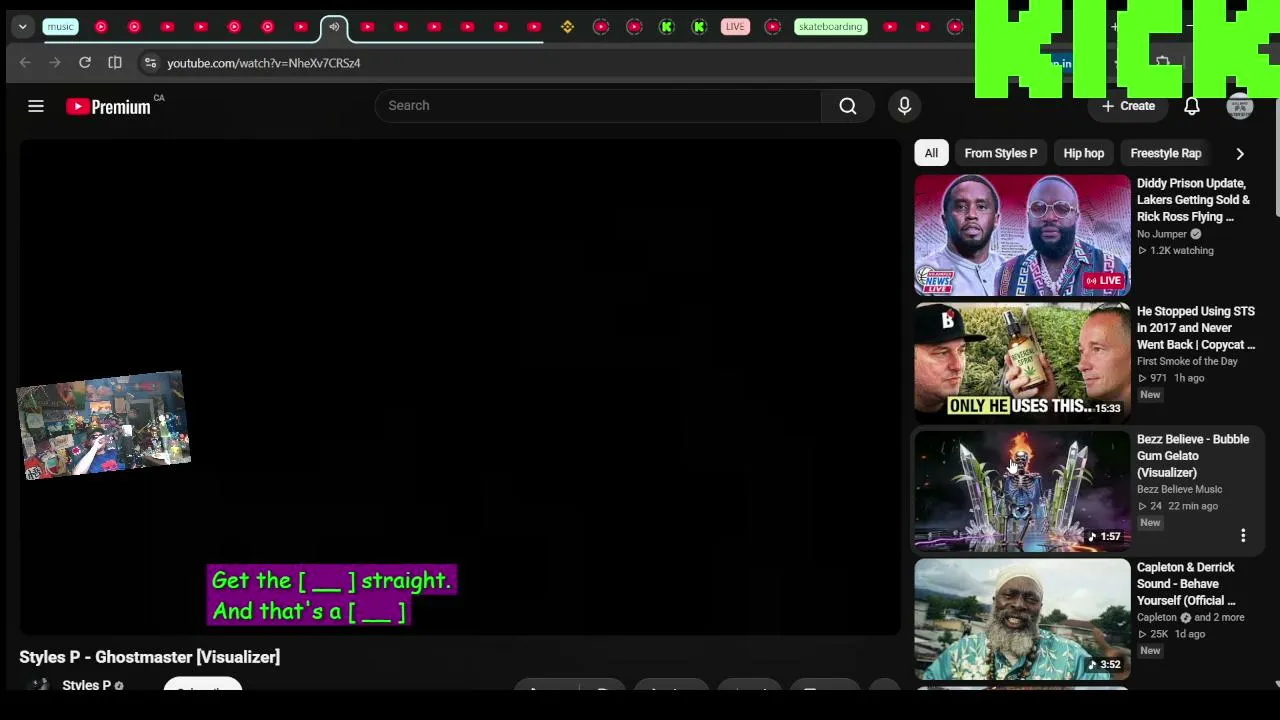Open the 'ONLY HE USES THIS' video thumbnail
Image resolution: width=1280 pixels, height=720 pixels.
point(1022,363)
